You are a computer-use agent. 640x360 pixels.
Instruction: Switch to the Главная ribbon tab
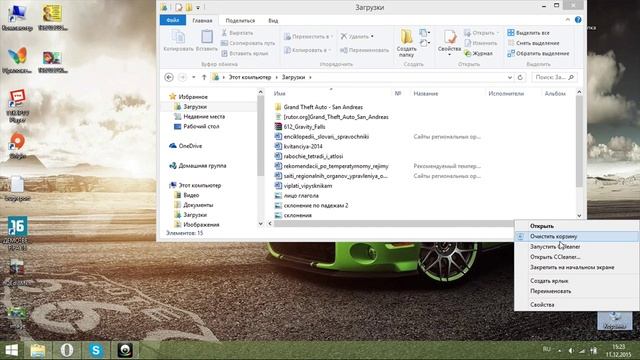[202, 20]
